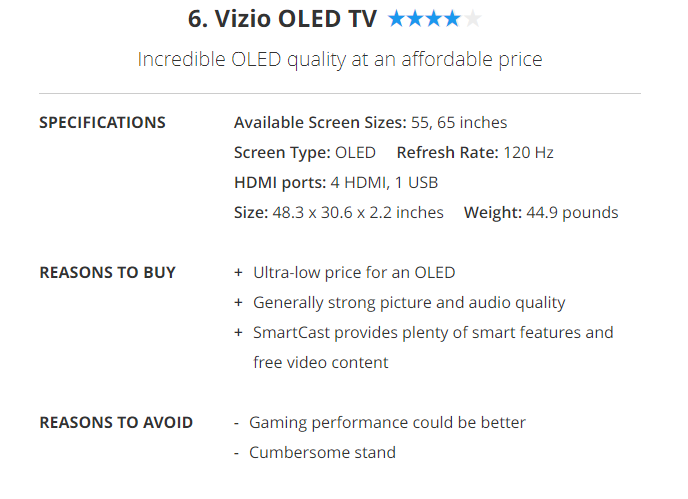
Task: Click the REASONS TO AVOID label
Action: coord(116,422)
